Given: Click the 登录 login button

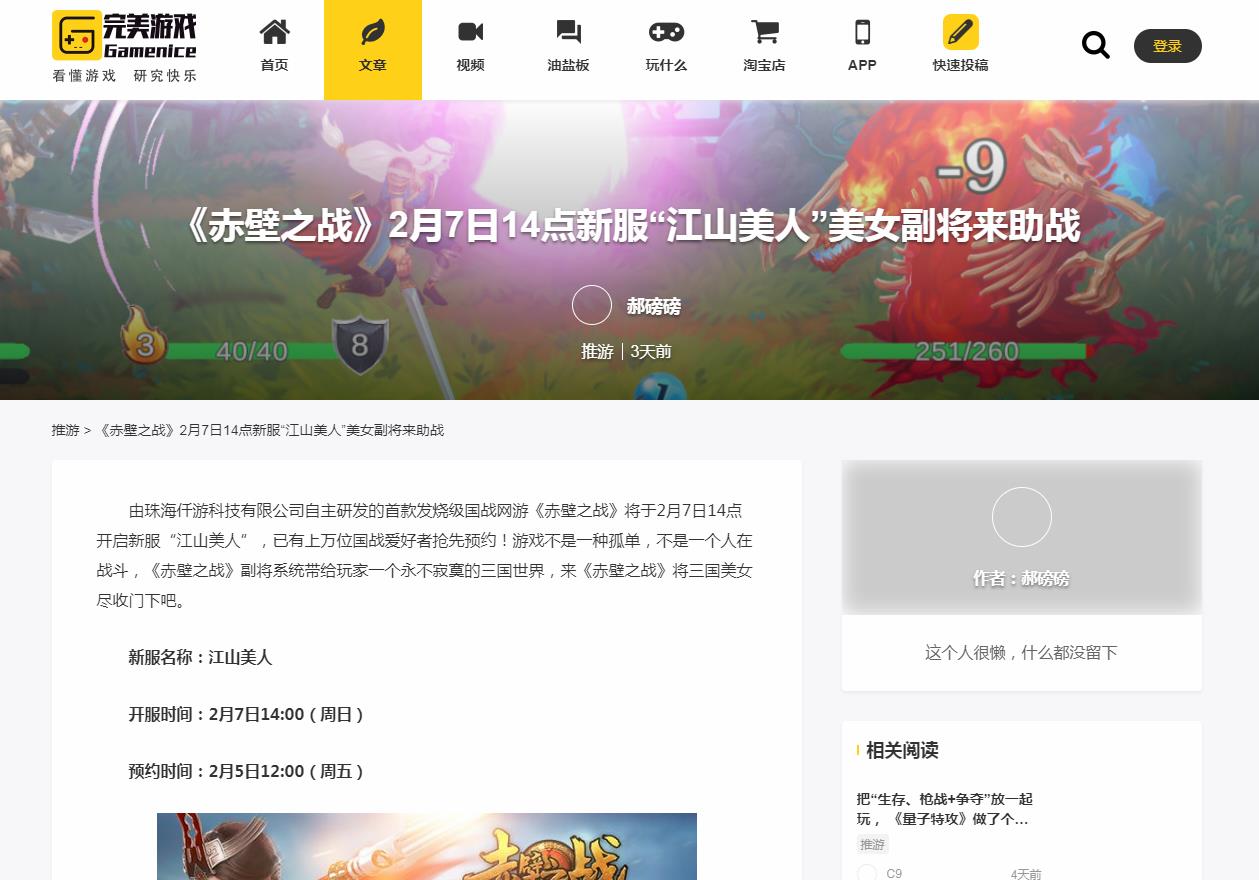Looking at the screenshot, I should point(1168,46).
